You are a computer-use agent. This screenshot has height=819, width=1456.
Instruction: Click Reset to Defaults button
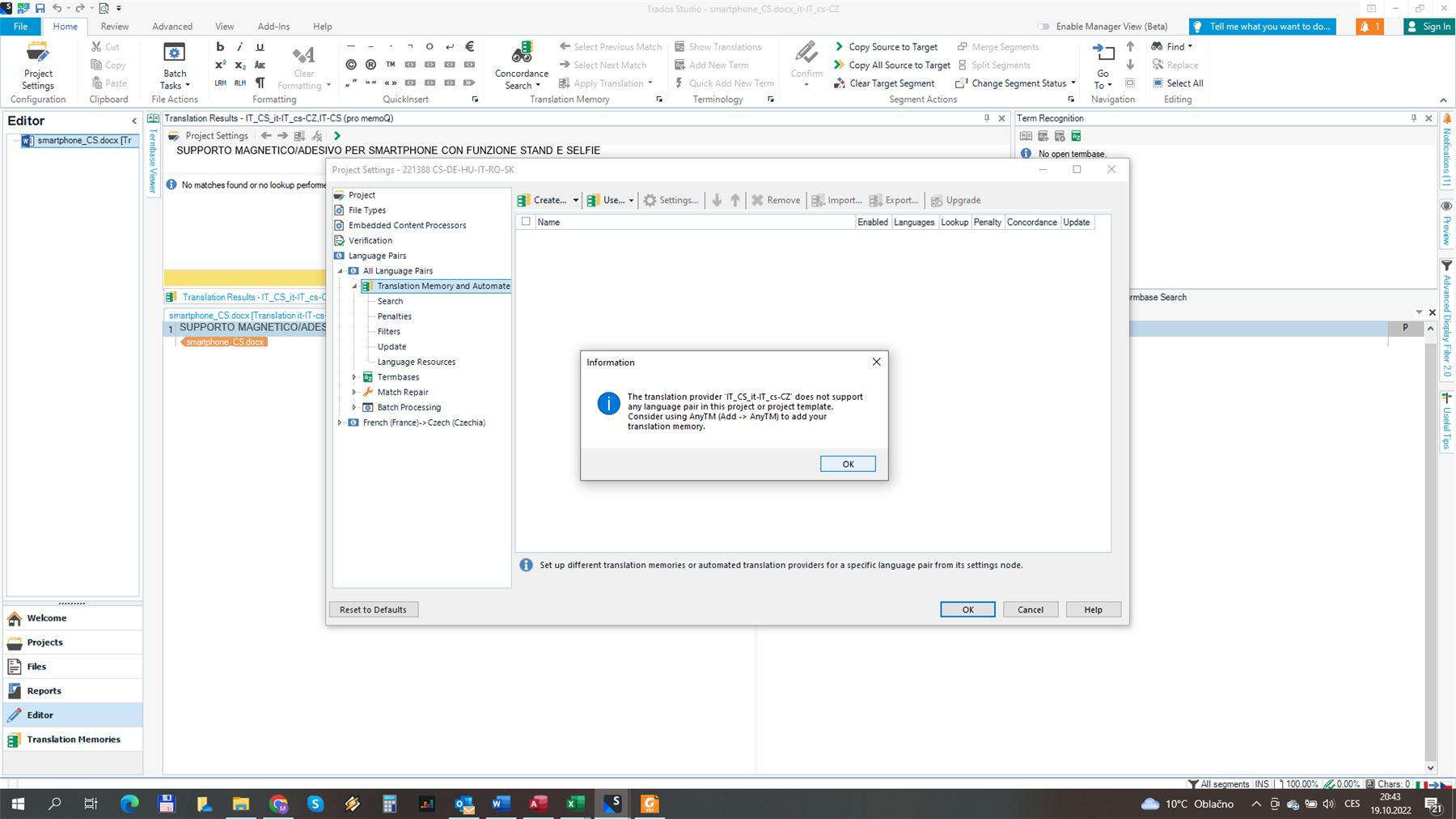point(373,609)
